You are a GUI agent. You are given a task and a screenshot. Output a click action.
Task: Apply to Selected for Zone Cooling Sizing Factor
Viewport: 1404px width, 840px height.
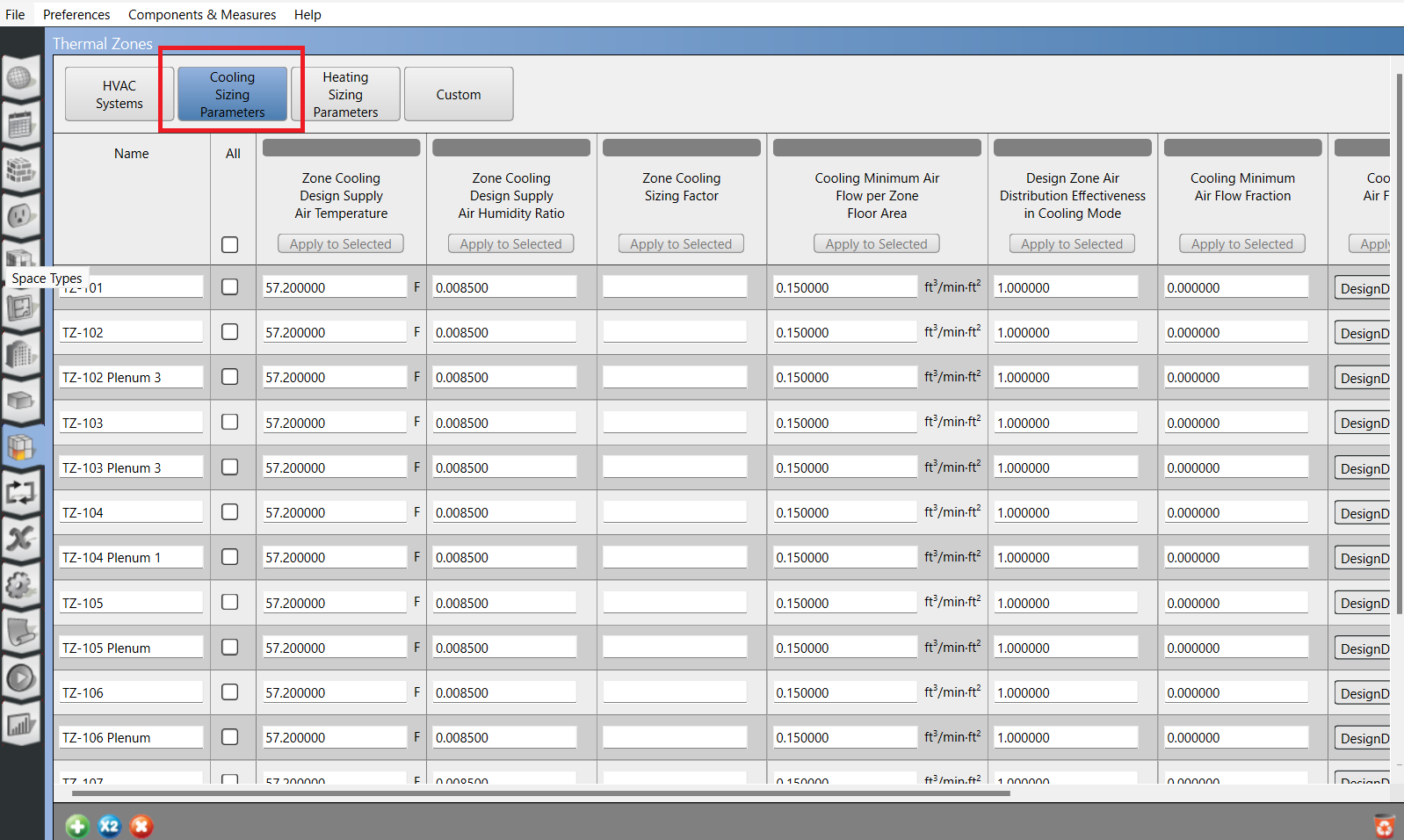tap(681, 243)
